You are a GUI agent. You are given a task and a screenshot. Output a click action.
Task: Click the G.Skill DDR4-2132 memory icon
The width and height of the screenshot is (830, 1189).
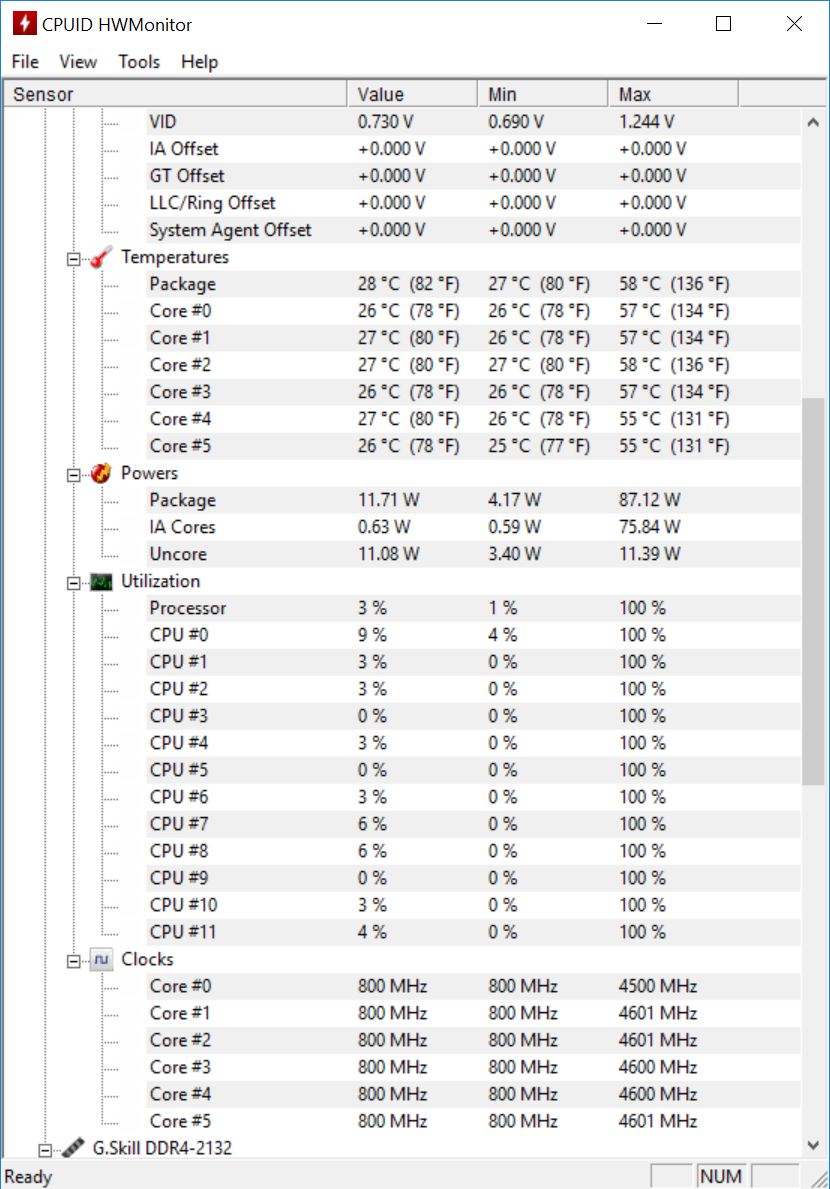(73, 1148)
